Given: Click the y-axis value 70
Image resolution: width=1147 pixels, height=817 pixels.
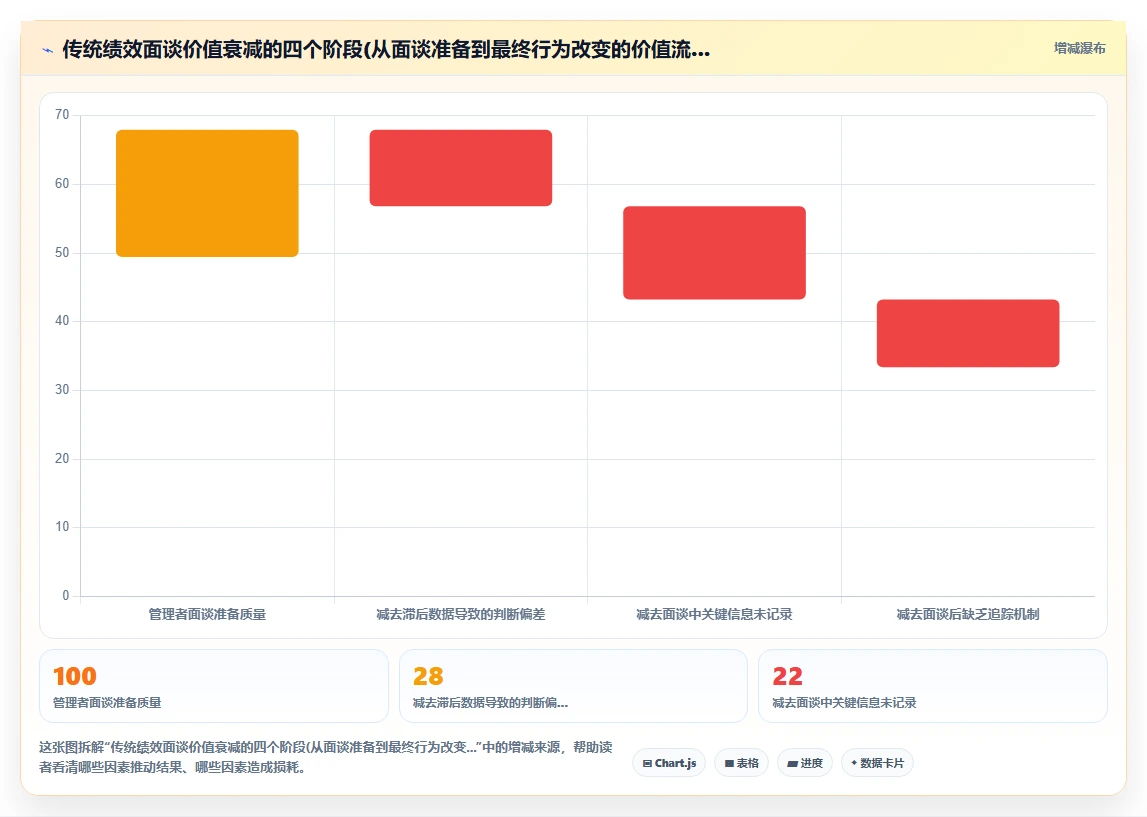Looking at the screenshot, I should click(x=62, y=115).
